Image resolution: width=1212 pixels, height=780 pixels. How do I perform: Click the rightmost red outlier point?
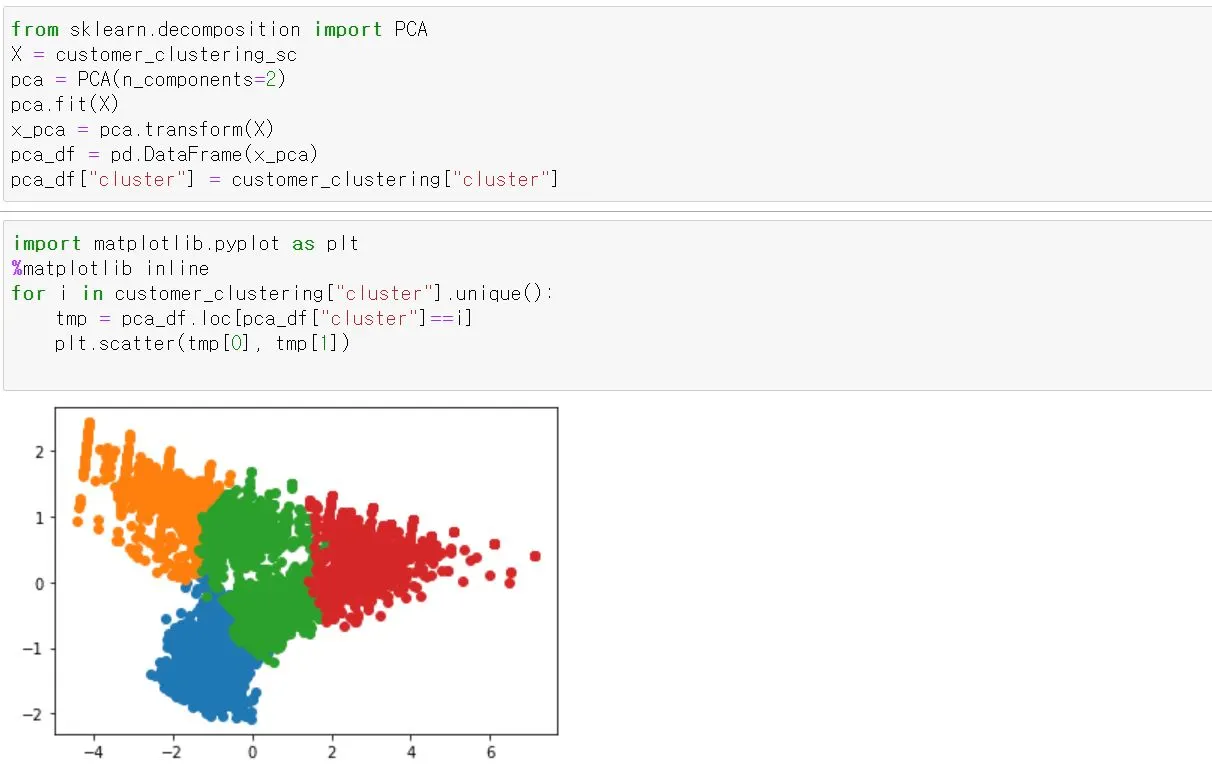[x=535, y=556]
